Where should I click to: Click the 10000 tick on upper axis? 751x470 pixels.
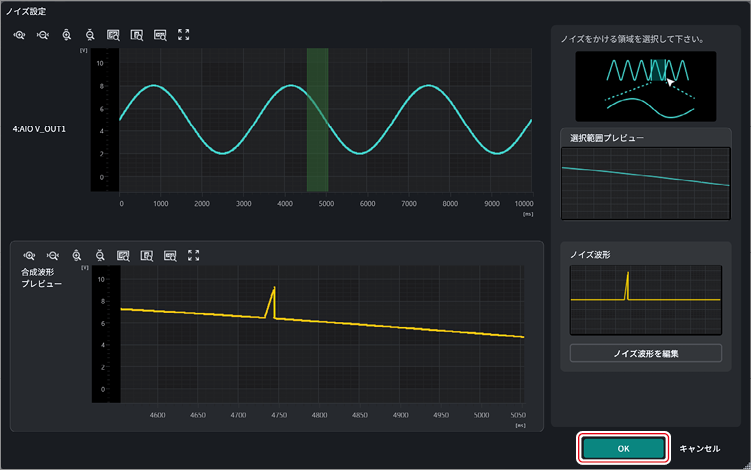[524, 204]
